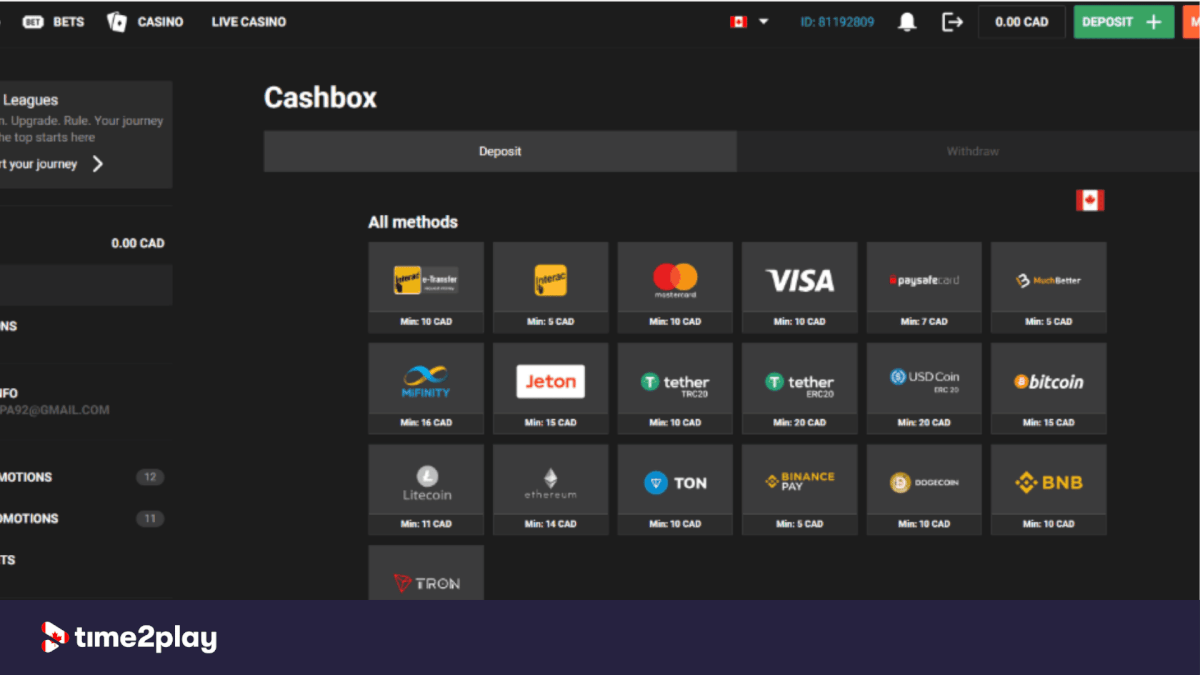
Task: Select the MiFinity payment tile
Action: coord(426,388)
